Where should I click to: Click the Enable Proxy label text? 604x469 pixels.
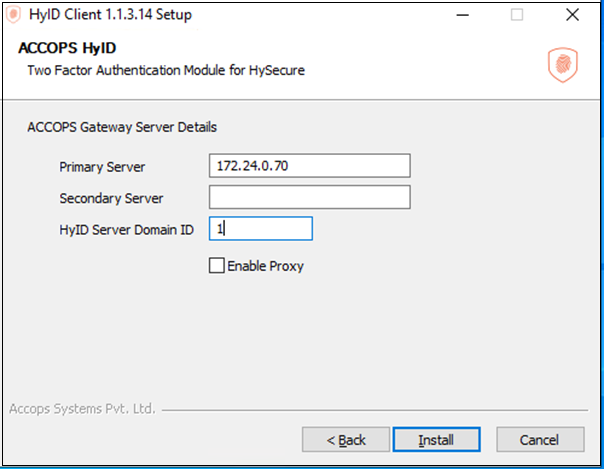265,266
